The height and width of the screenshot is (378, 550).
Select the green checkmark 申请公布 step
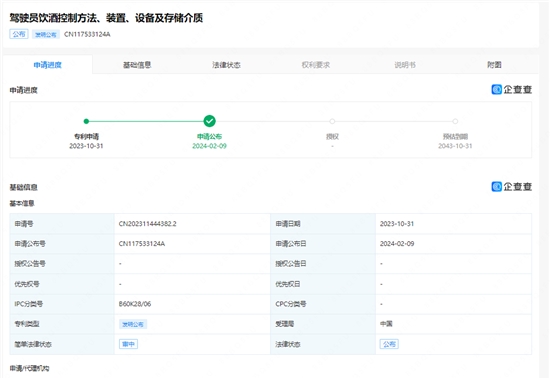click(x=209, y=121)
